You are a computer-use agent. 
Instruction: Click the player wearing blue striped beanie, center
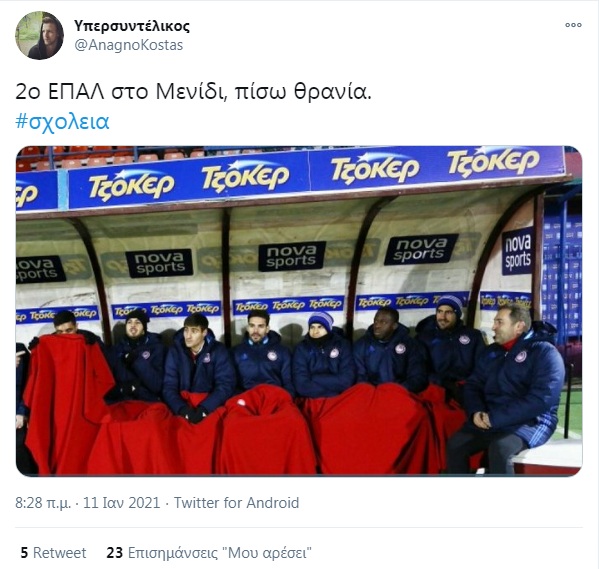pos(323,355)
